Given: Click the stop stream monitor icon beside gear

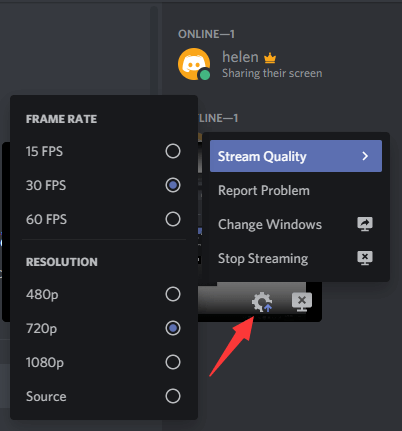Looking at the screenshot, I should tap(302, 302).
